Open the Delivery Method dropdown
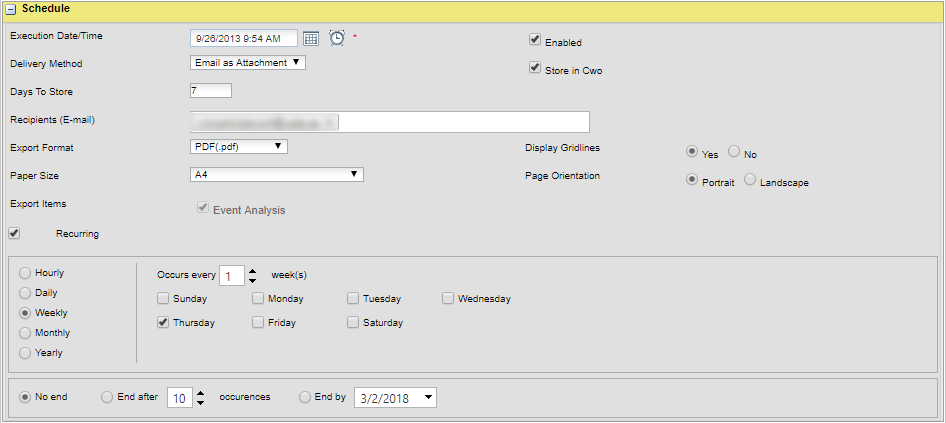The image size is (946, 423). click(247, 62)
